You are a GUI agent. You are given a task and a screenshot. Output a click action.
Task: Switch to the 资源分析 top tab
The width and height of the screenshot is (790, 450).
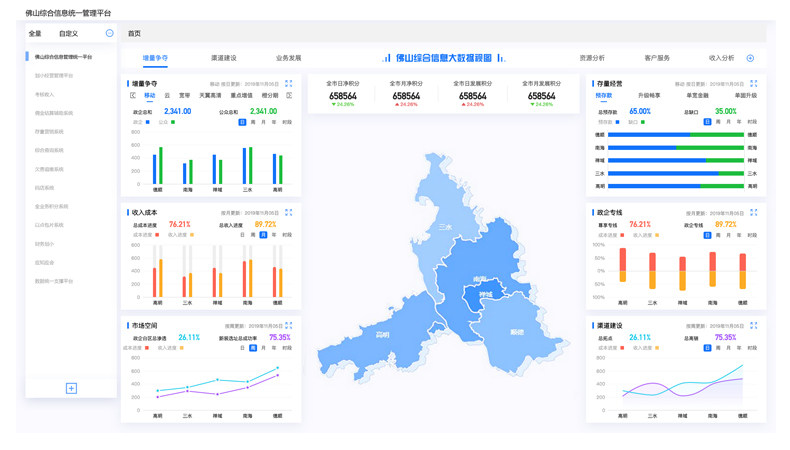tap(592, 58)
